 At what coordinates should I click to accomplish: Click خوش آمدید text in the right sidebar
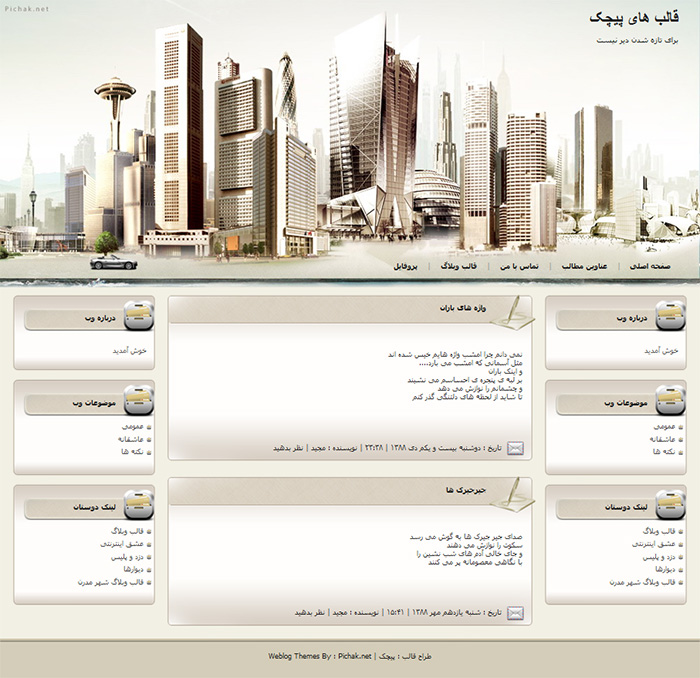[x=661, y=351]
